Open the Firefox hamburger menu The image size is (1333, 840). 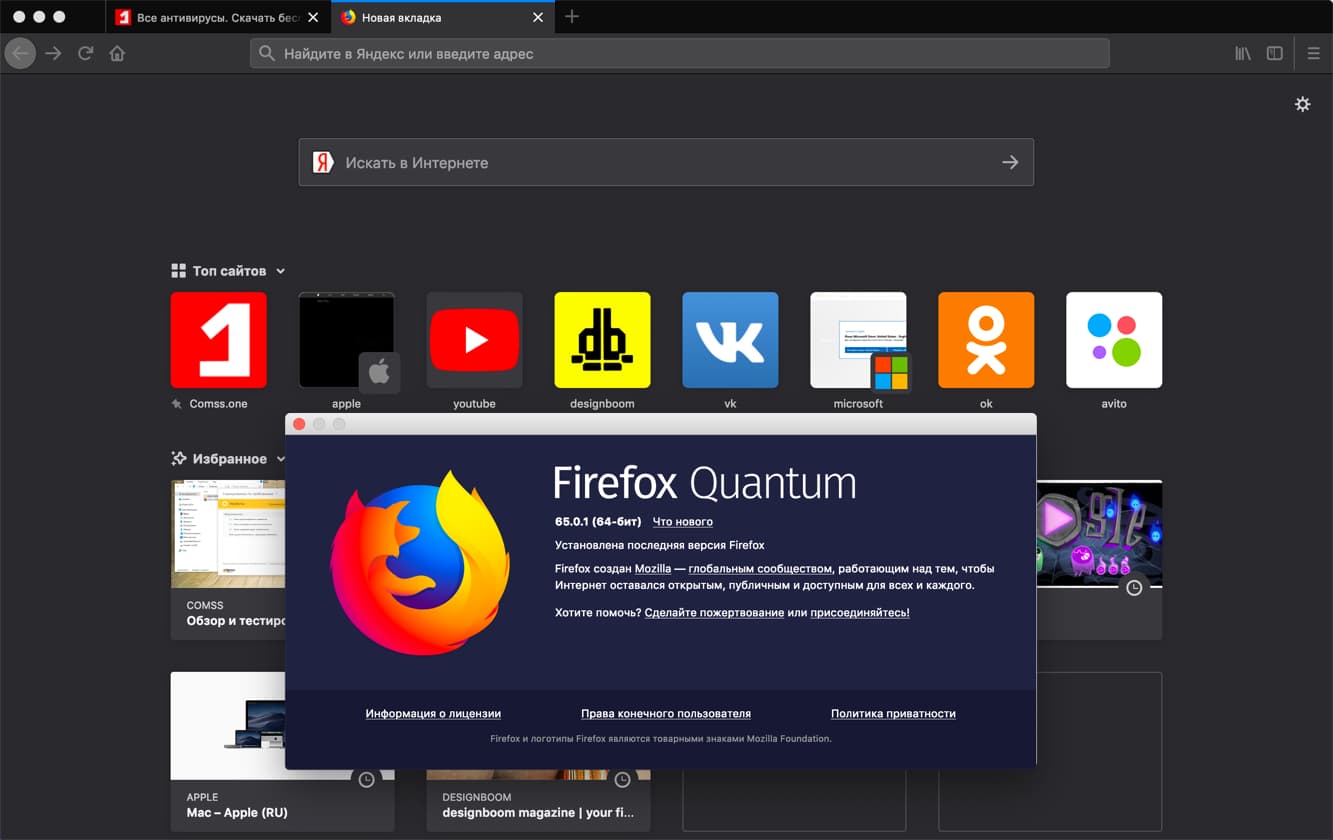[1313, 53]
